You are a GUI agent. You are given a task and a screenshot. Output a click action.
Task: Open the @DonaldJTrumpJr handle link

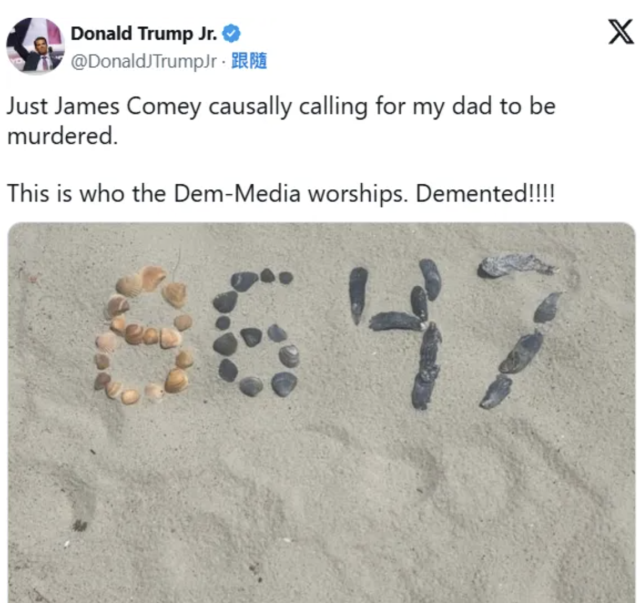pos(144,61)
